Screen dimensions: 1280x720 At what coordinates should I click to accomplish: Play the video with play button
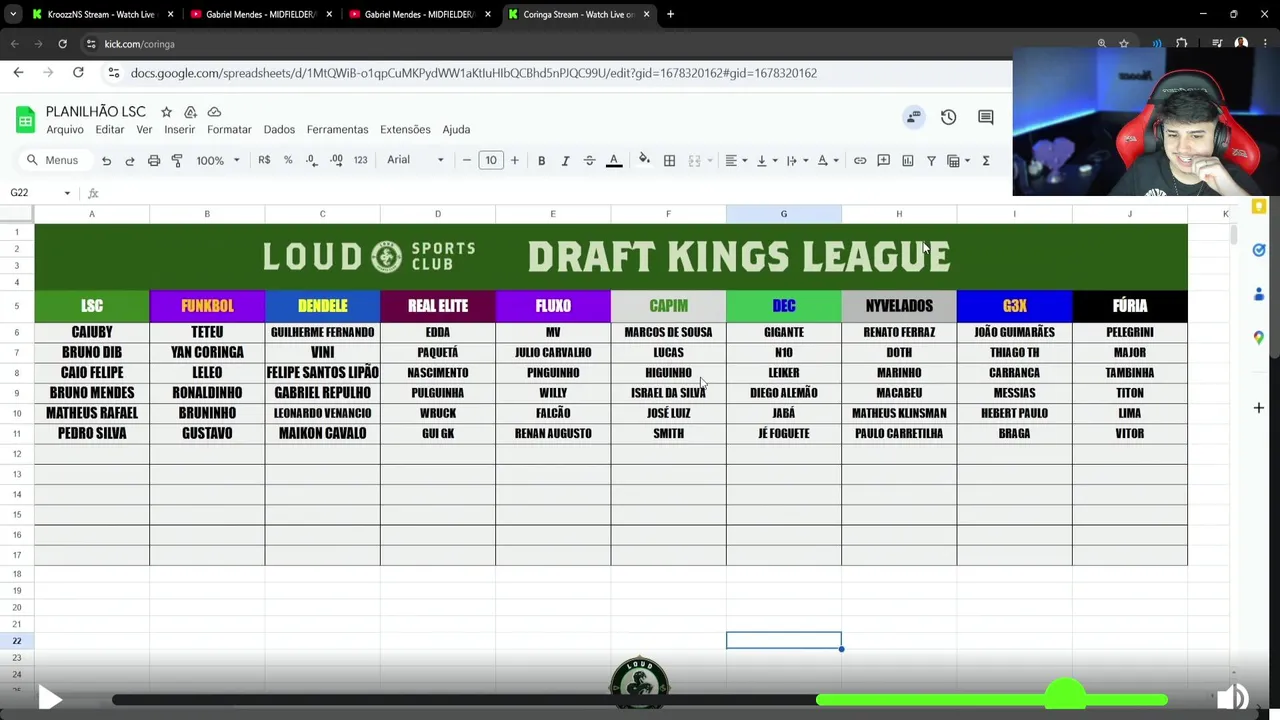50,698
